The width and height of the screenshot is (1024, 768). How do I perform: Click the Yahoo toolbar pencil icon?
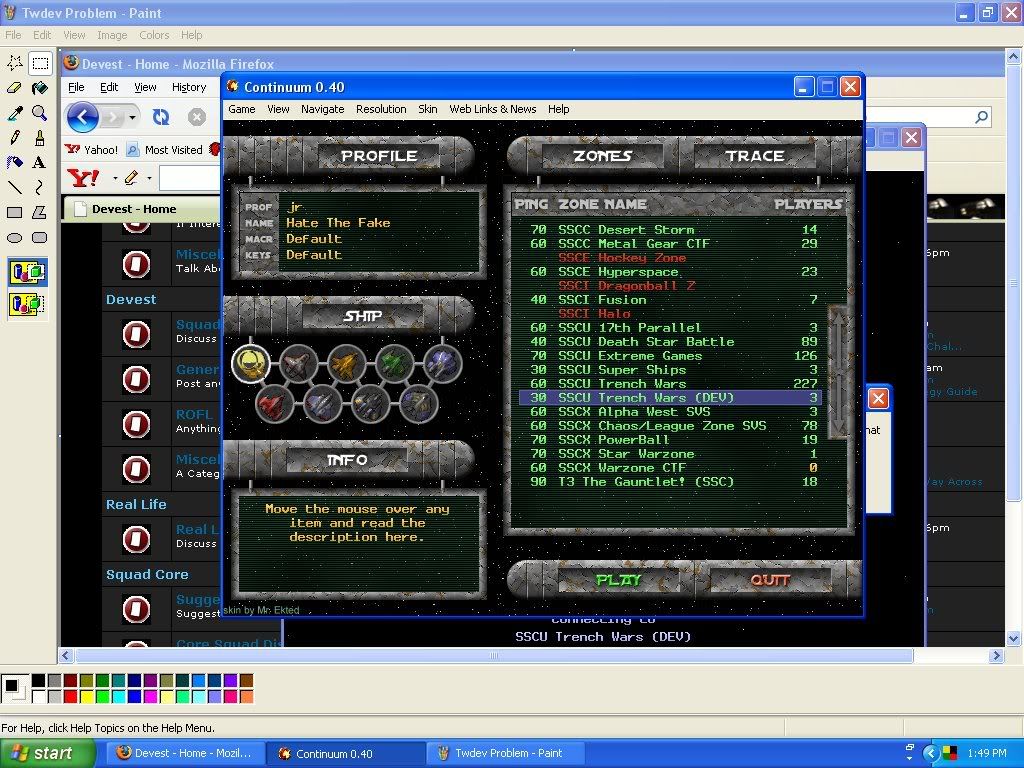(131, 177)
